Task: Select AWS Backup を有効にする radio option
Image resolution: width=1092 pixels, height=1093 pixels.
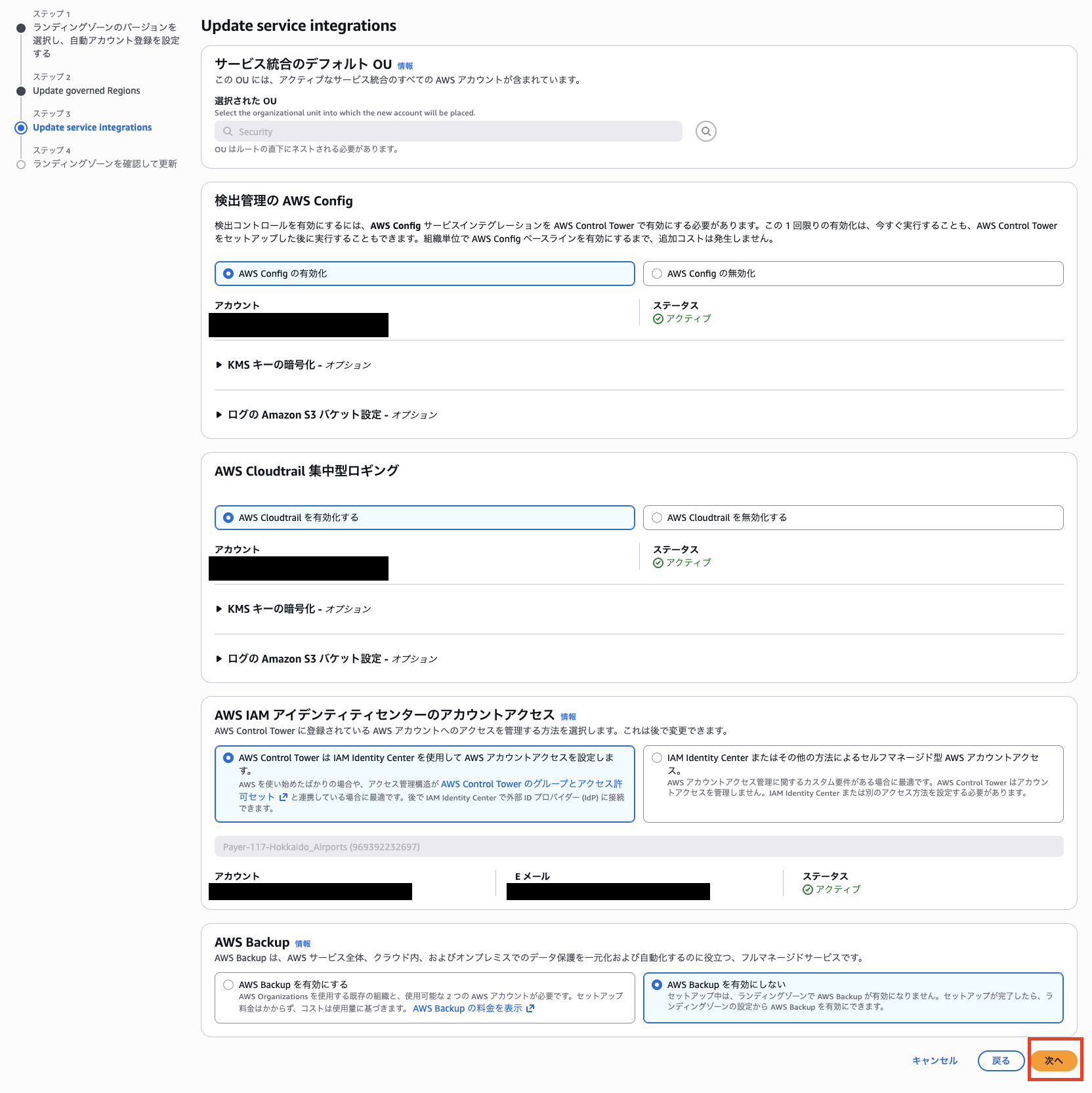Action: coord(425,998)
